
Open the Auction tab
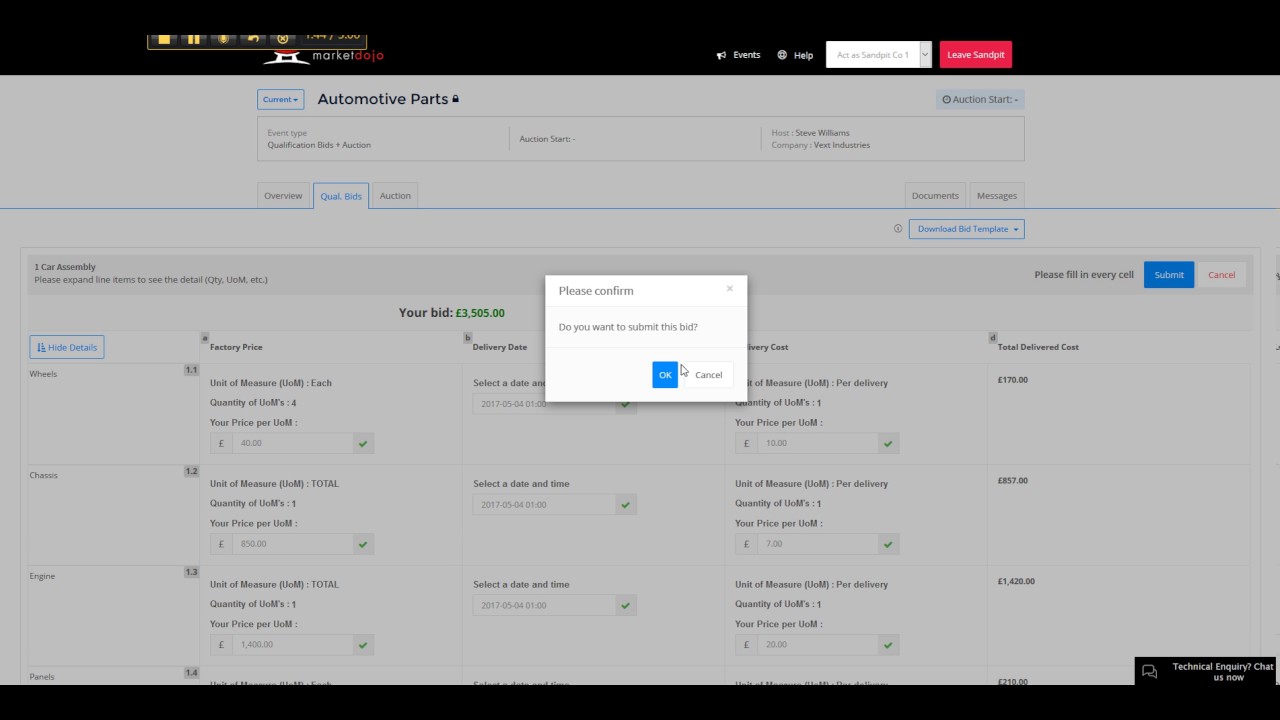395,196
